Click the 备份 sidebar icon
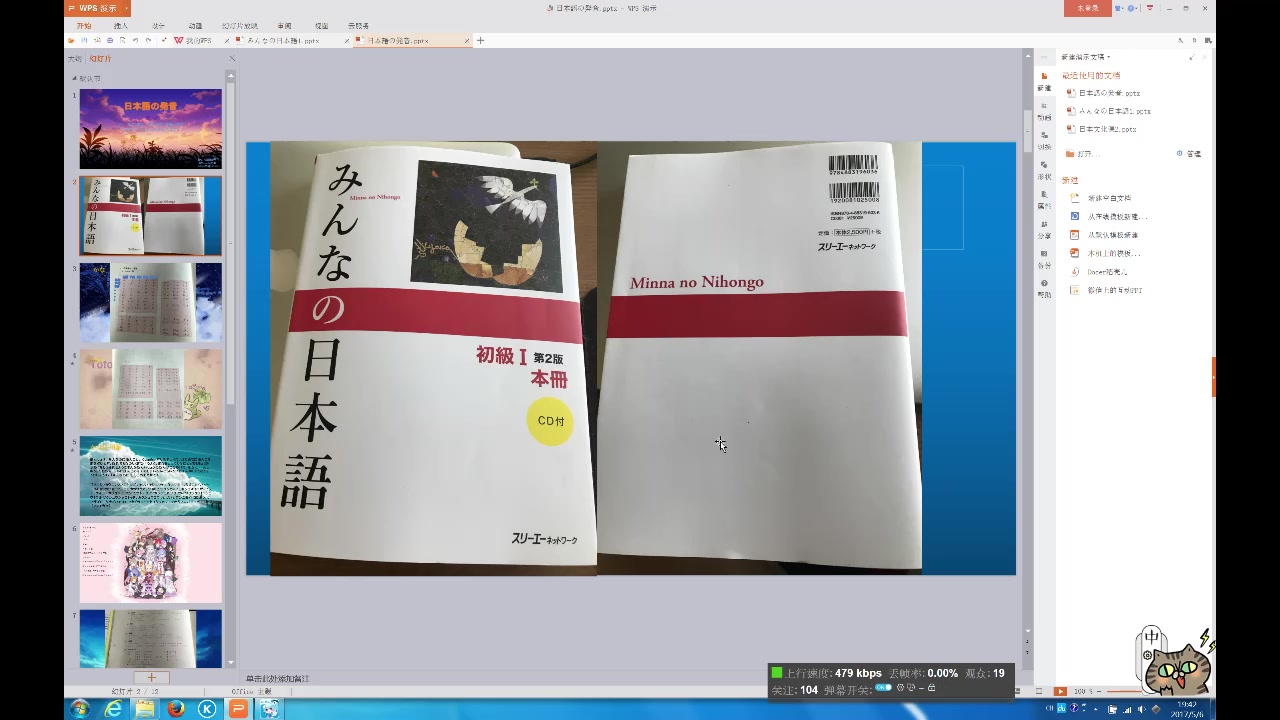 (1044, 260)
